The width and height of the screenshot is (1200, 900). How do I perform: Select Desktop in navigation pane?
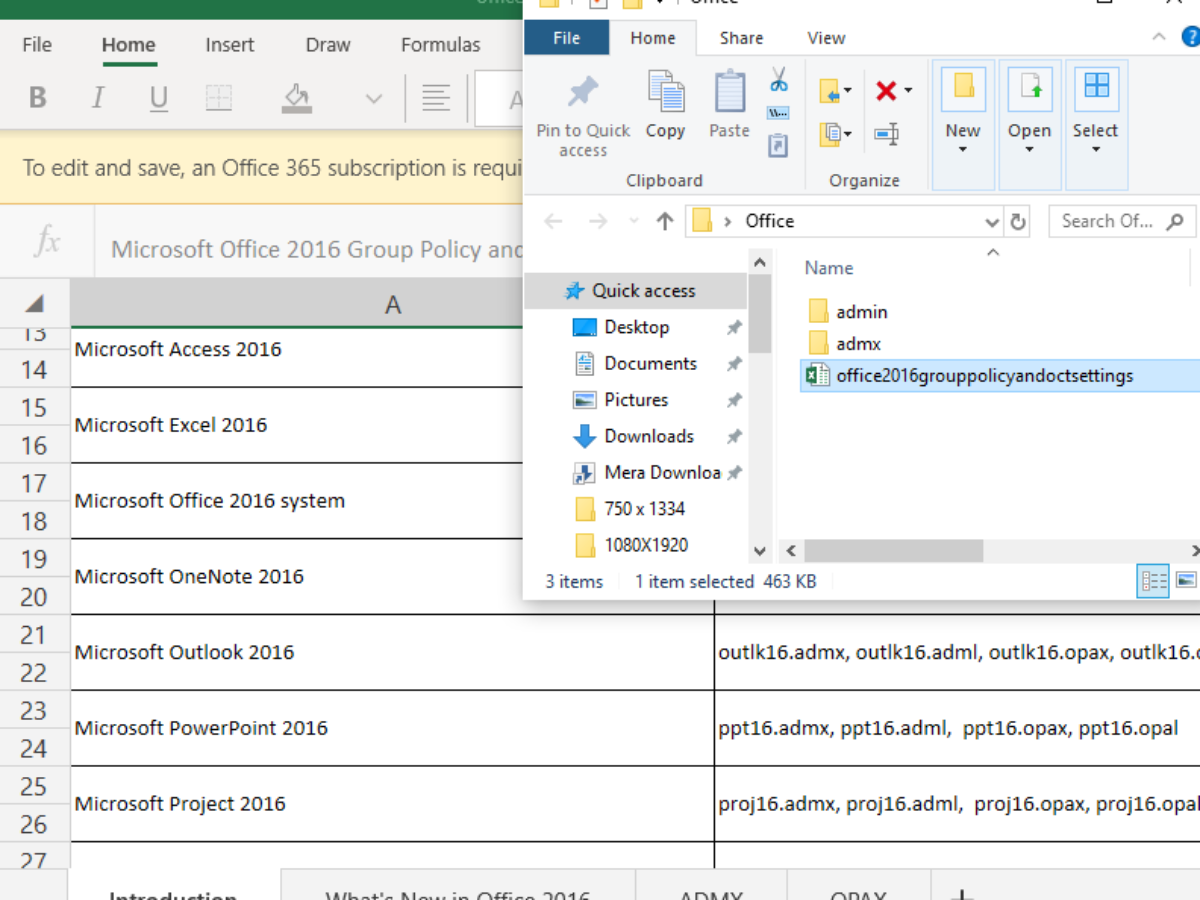coord(636,327)
